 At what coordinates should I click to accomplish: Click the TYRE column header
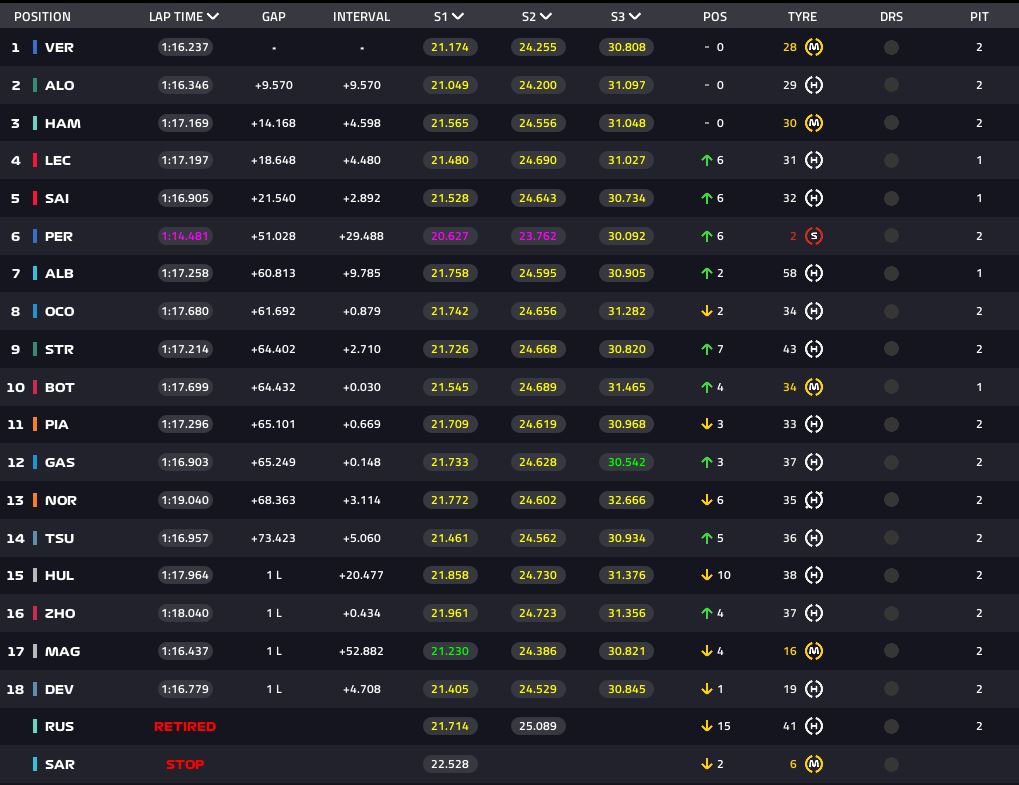[x=802, y=17]
